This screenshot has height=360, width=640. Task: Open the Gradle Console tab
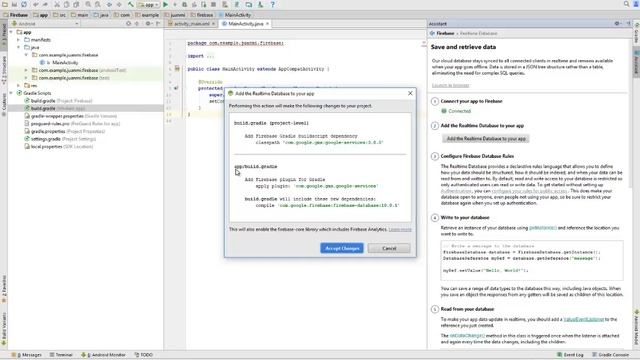tap(611, 355)
